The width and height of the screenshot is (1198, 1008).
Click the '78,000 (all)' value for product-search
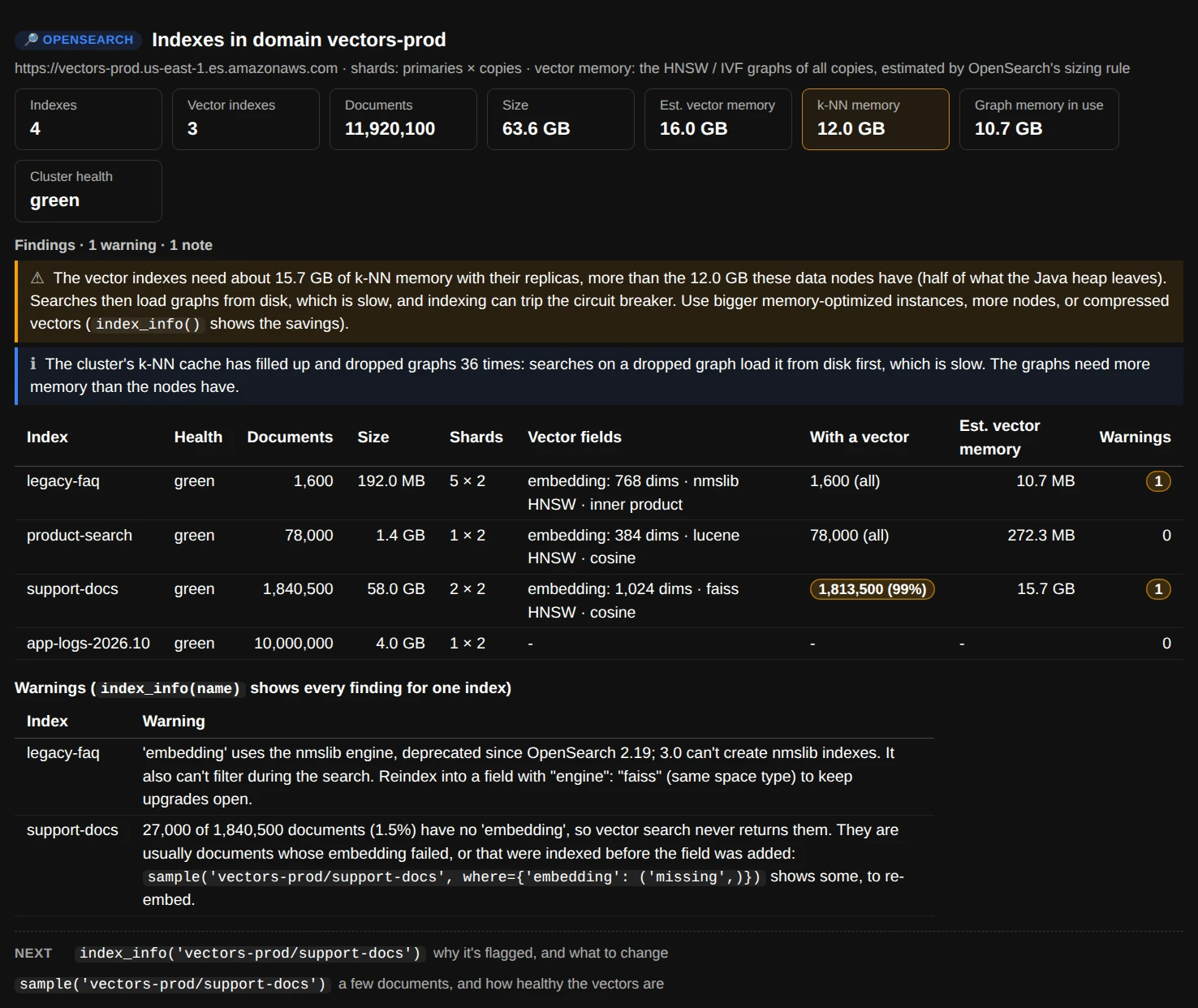pyautogui.click(x=850, y=536)
